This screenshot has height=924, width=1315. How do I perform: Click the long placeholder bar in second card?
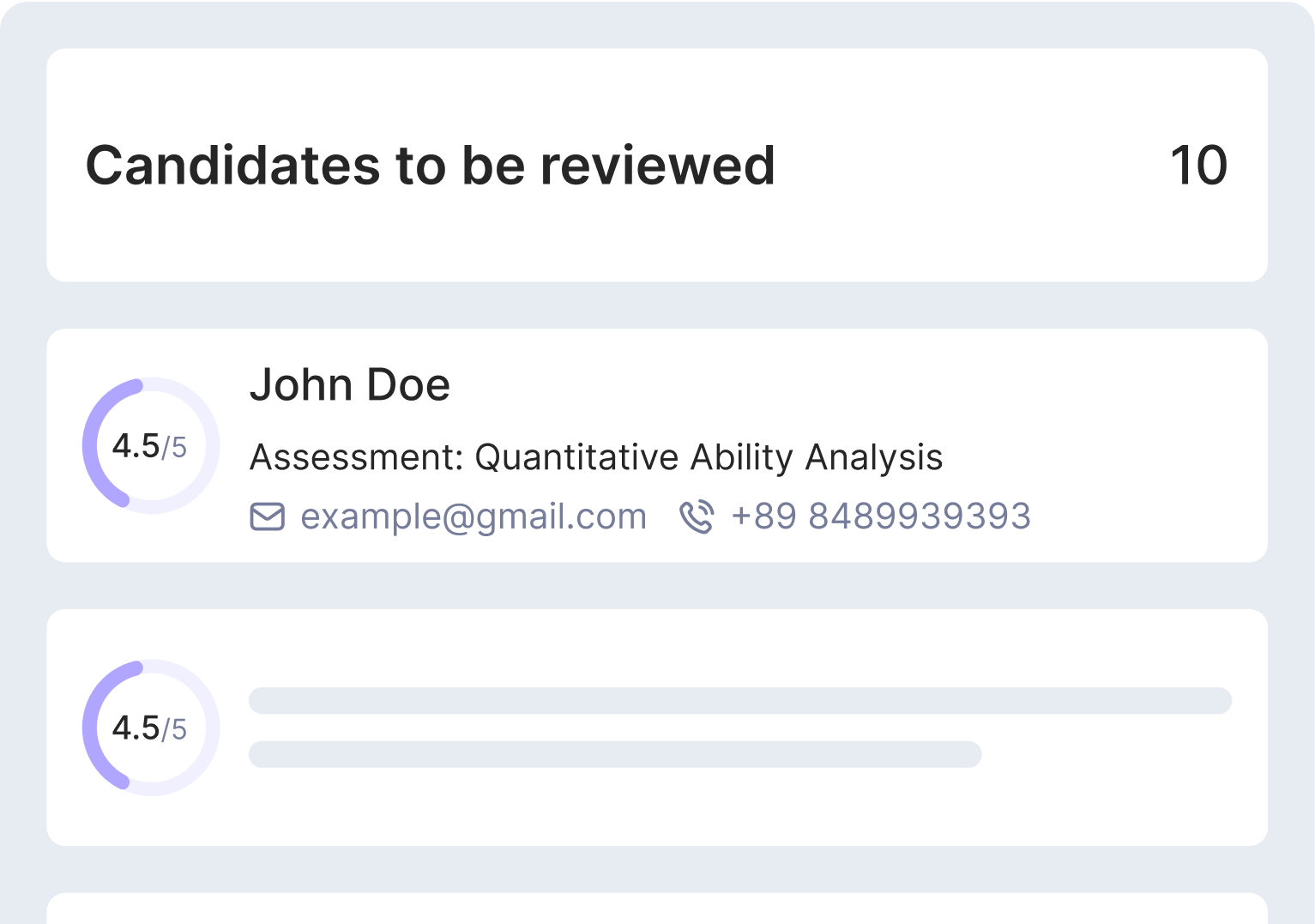[x=740, y=701]
